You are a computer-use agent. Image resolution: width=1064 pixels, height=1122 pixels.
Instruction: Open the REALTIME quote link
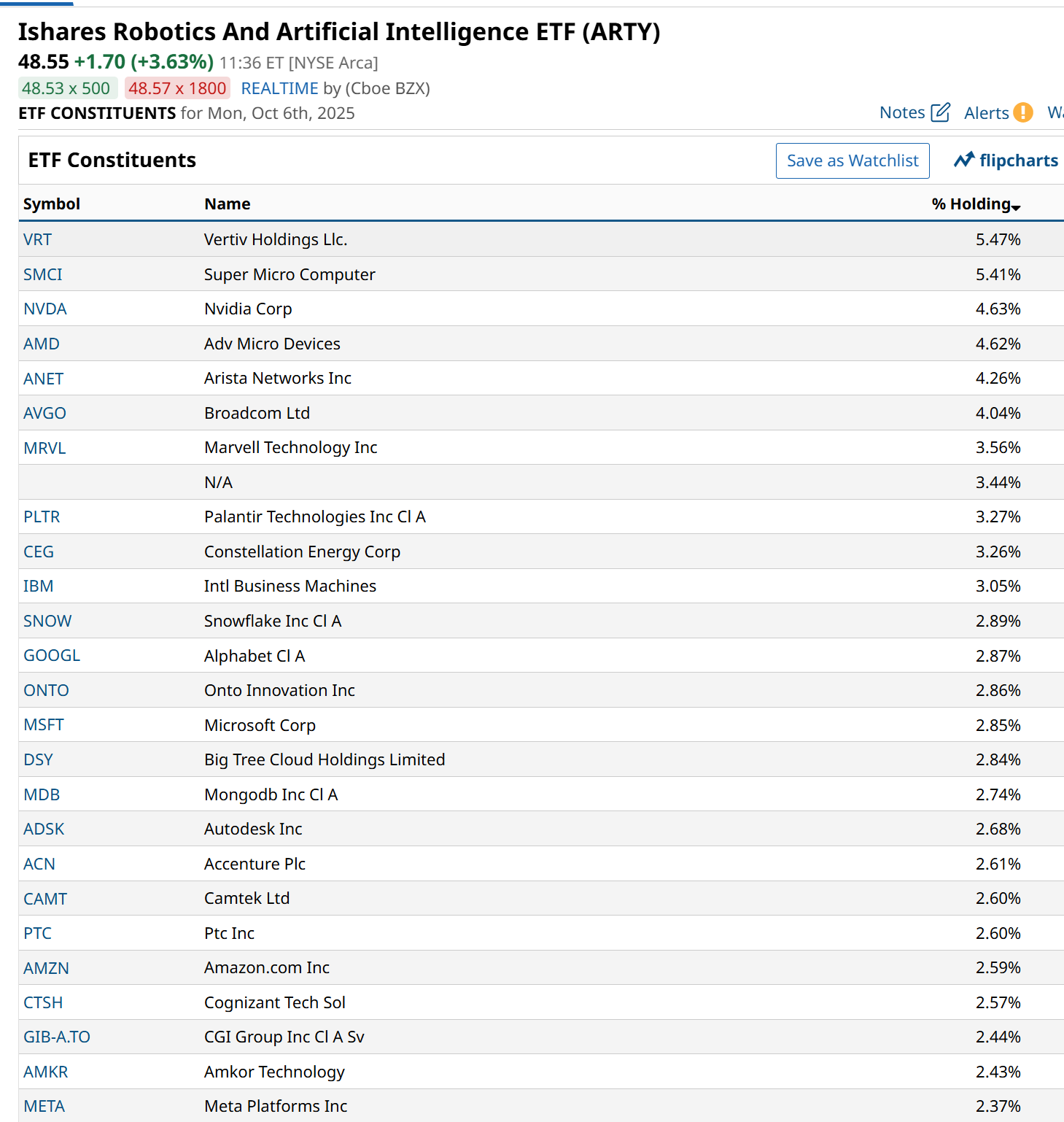(x=279, y=88)
